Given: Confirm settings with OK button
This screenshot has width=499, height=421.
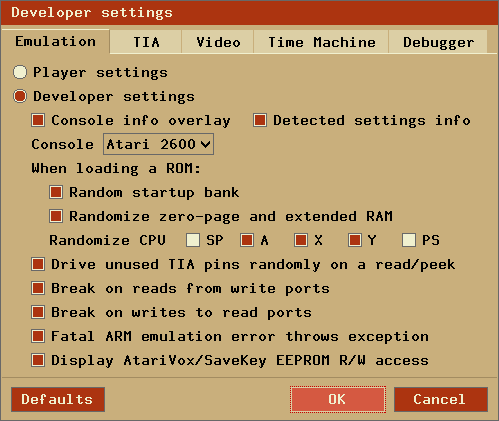Looking at the screenshot, I should 338,399.
